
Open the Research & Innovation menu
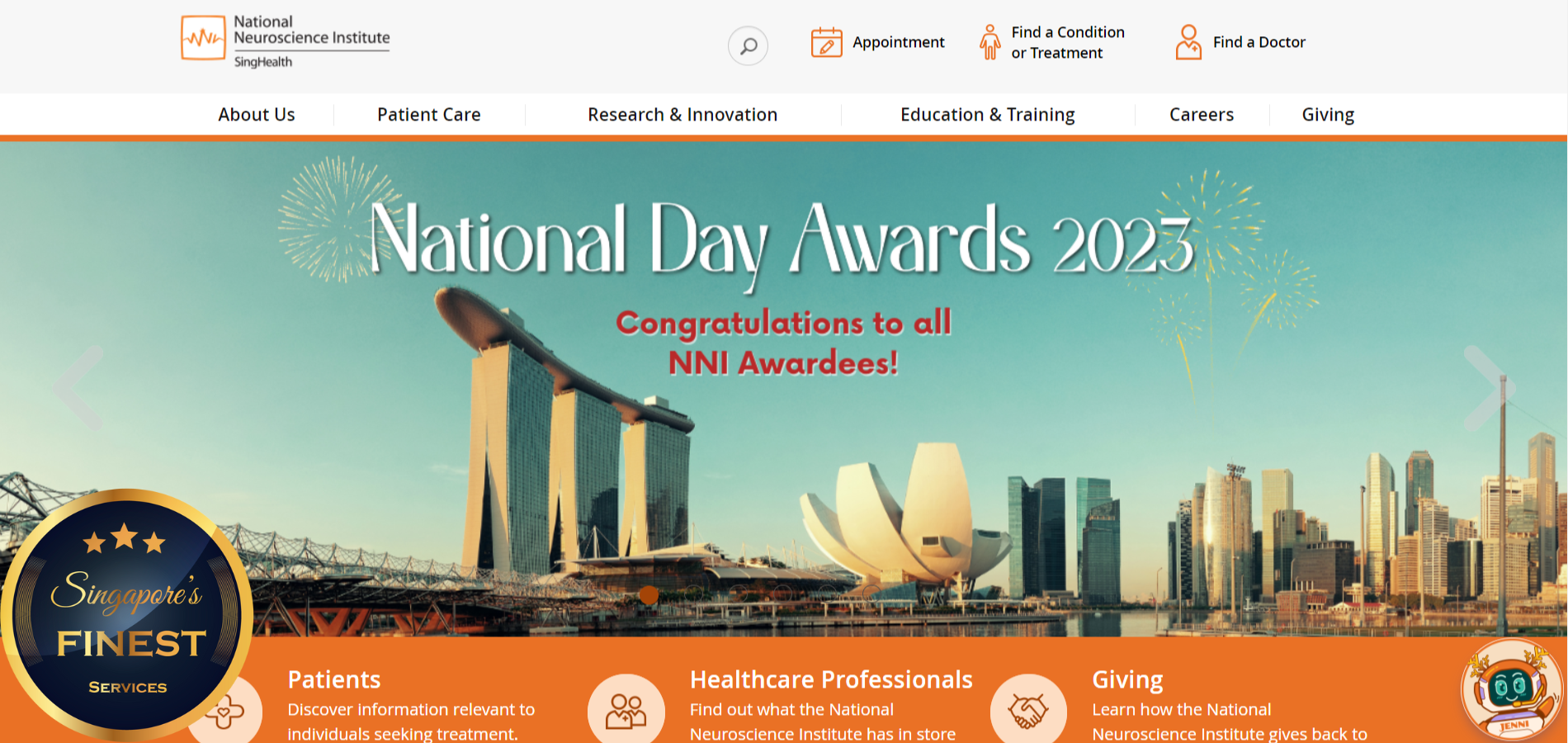coord(682,115)
